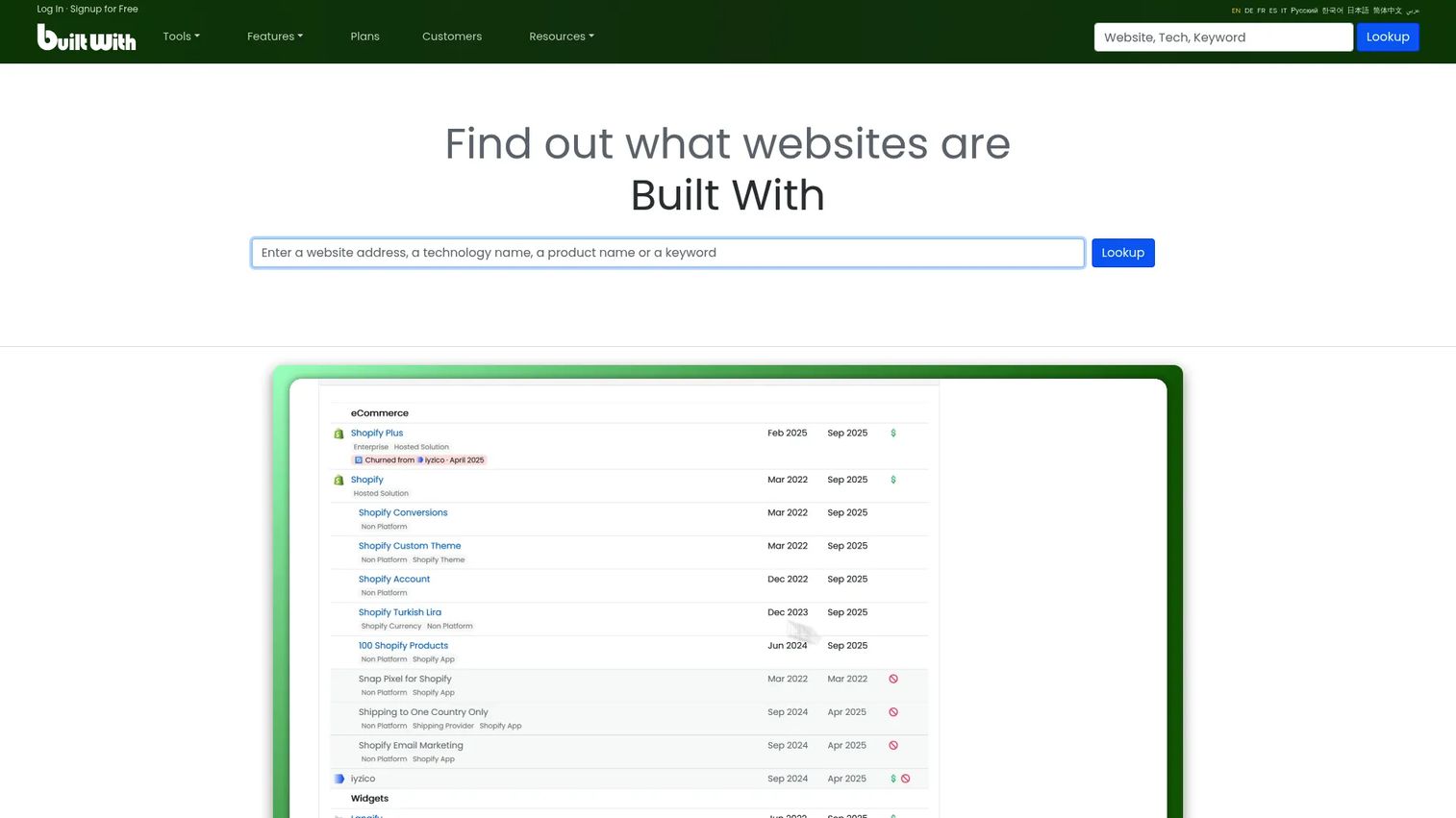Click the main Lookup button below headline
This screenshot has height=818, width=1456.
pos(1122,253)
